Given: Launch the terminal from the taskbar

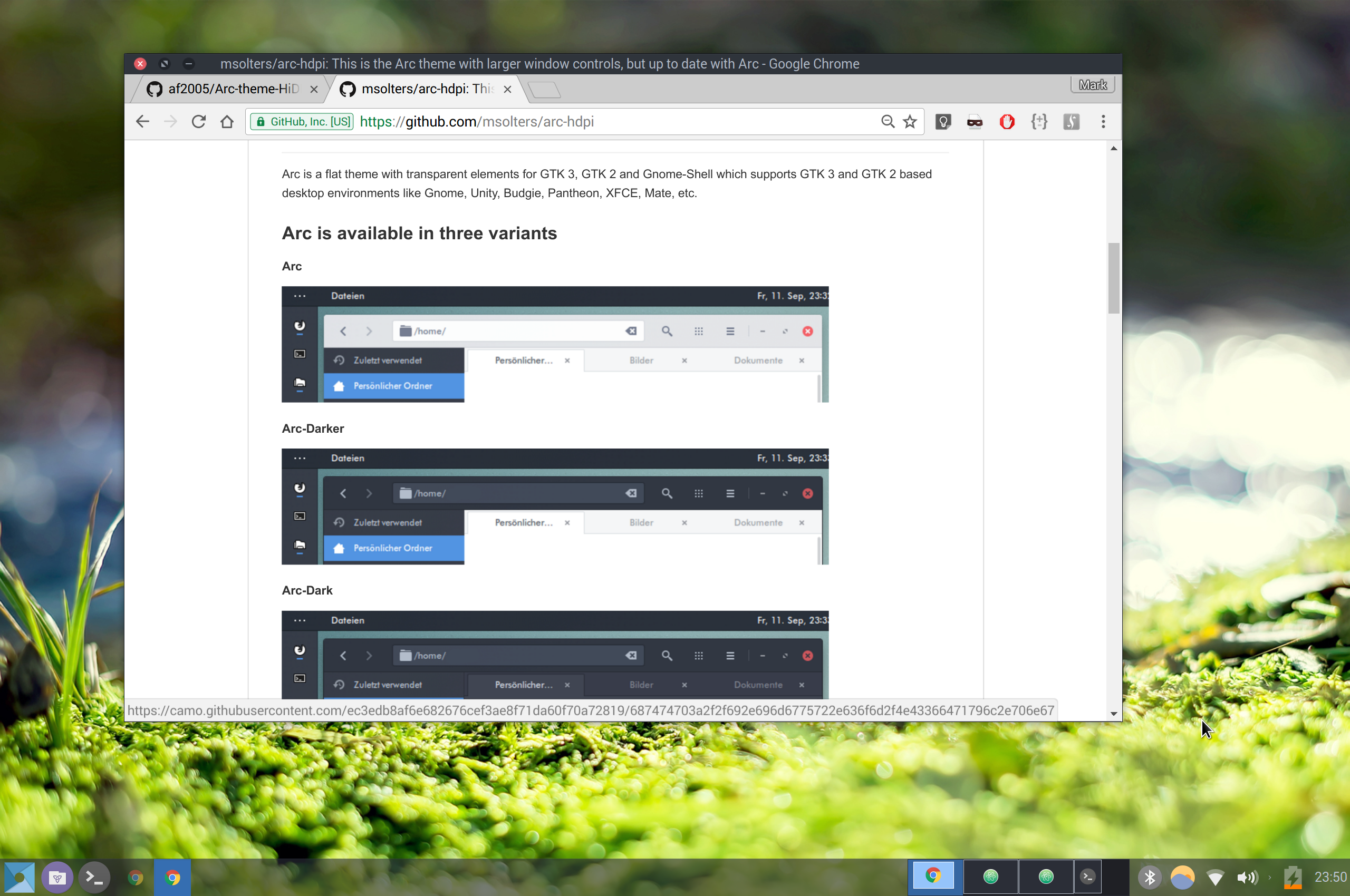Looking at the screenshot, I should coord(94,877).
